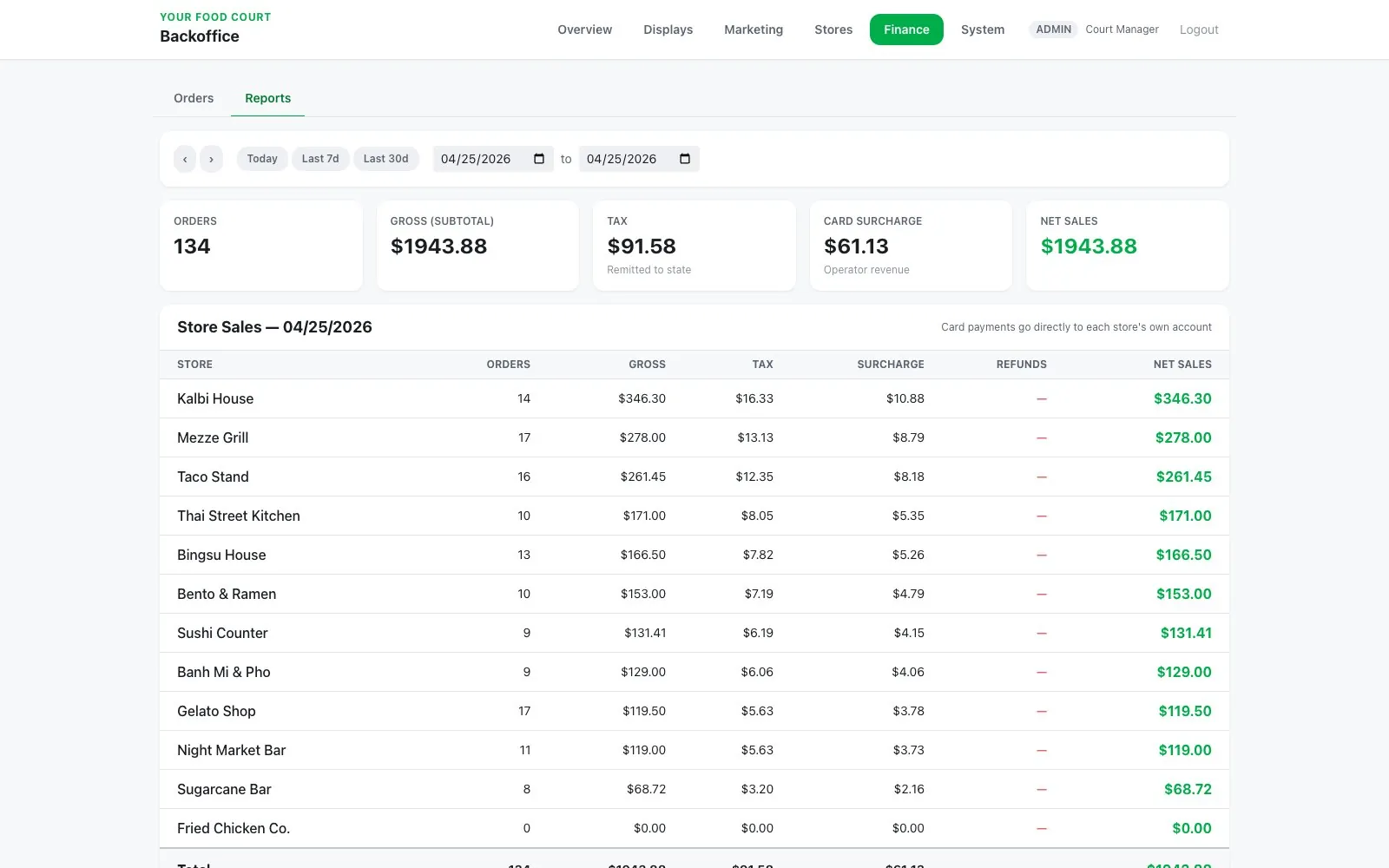Click Bingsu House store name

[x=221, y=555]
